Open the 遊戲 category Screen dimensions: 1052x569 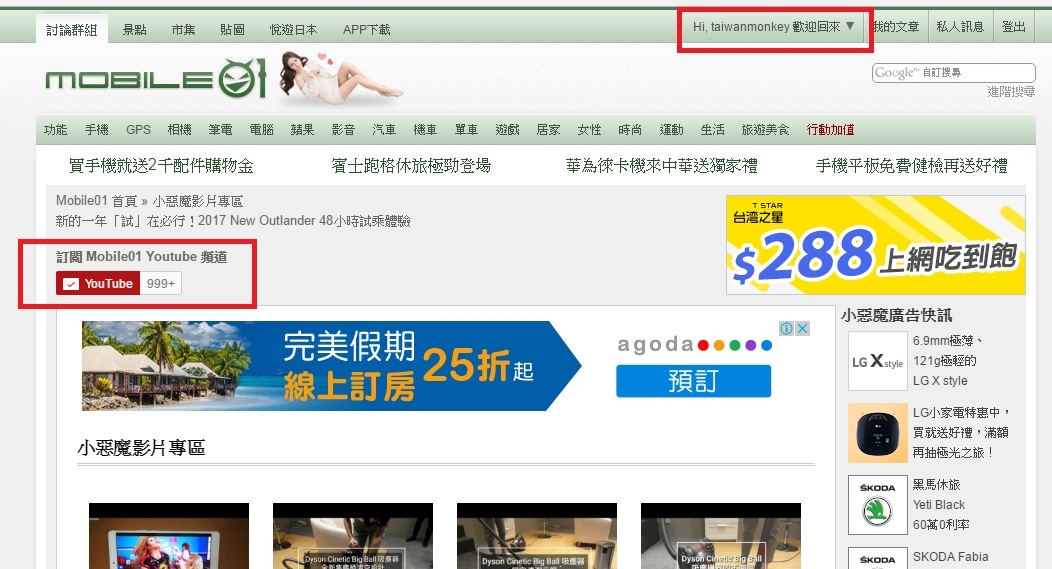[x=507, y=130]
